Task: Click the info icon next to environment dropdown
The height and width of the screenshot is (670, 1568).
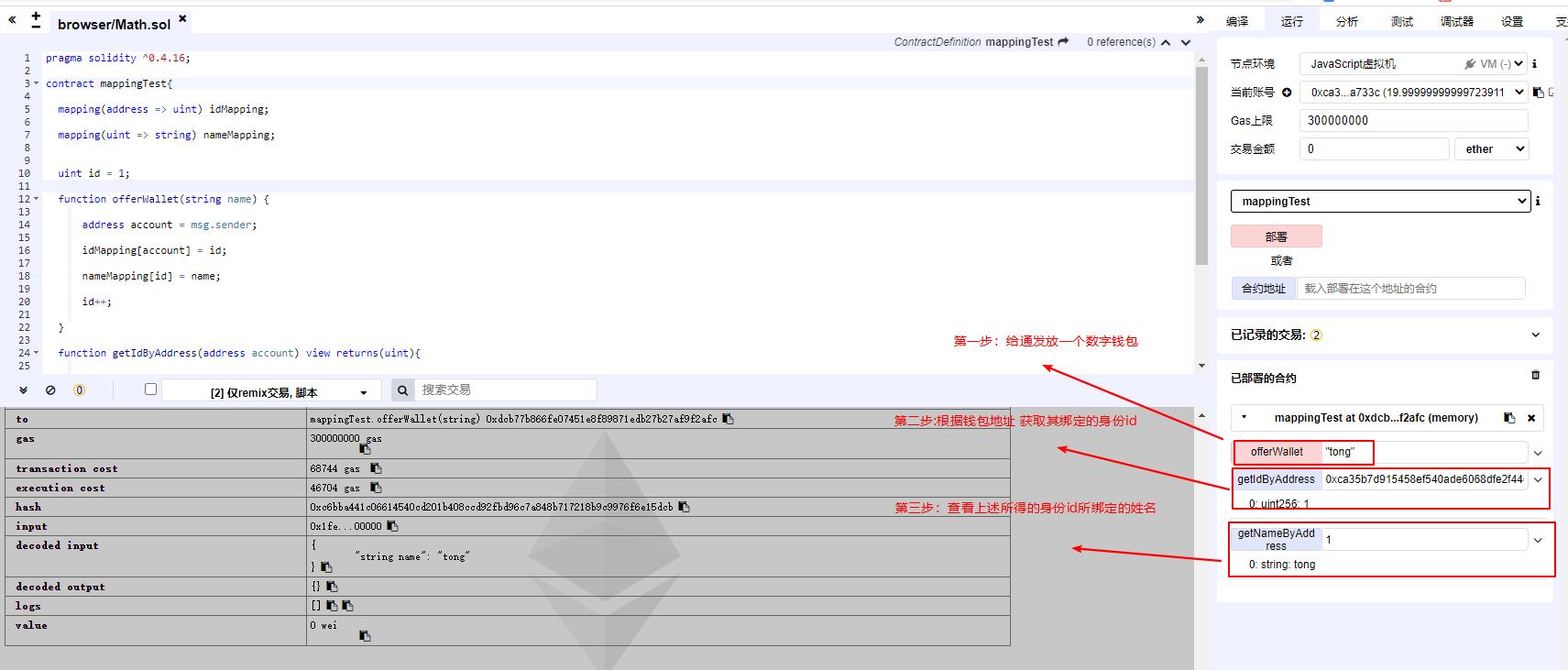Action: click(x=1535, y=64)
